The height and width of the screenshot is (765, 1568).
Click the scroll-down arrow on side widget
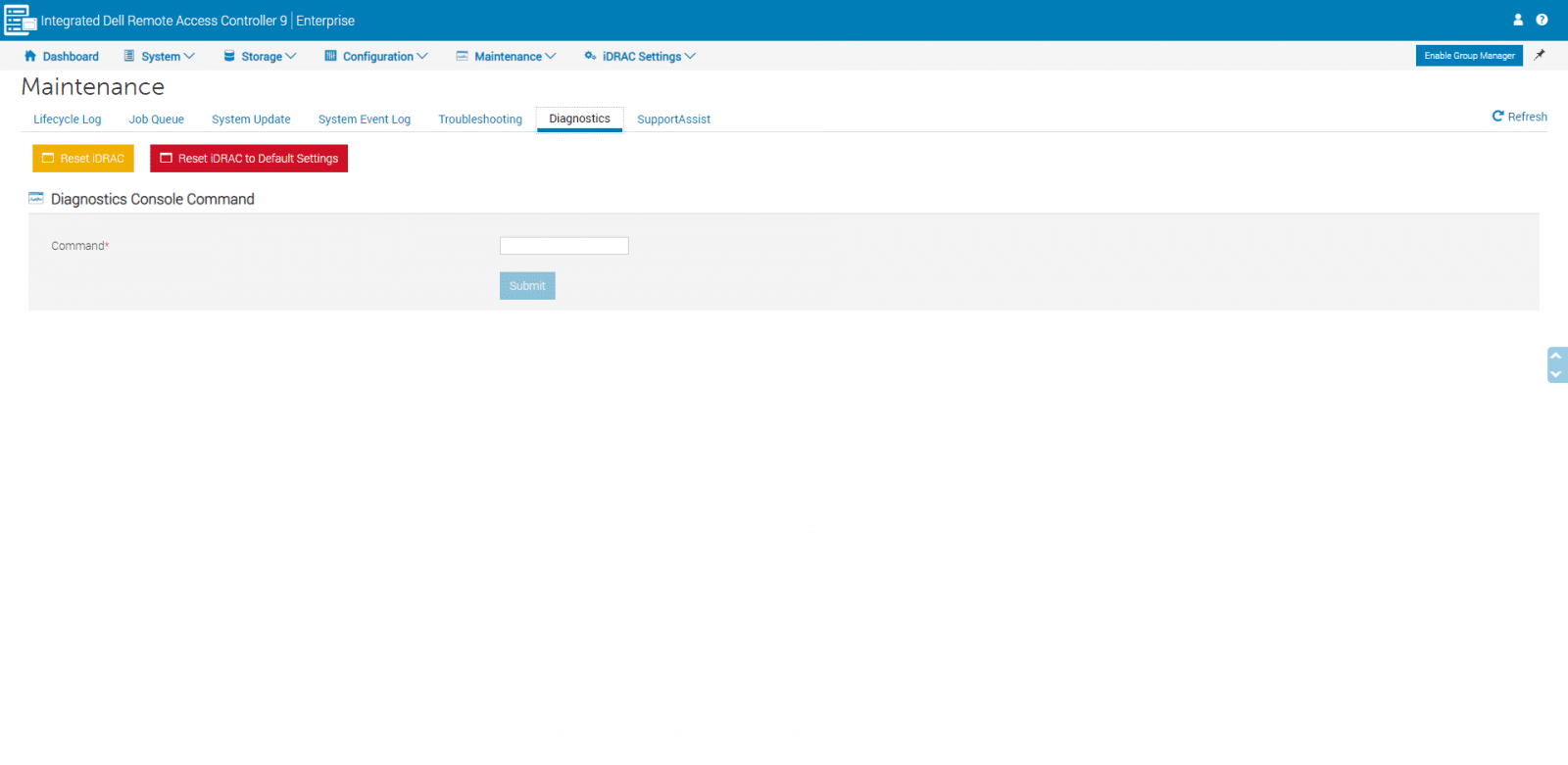(x=1555, y=374)
